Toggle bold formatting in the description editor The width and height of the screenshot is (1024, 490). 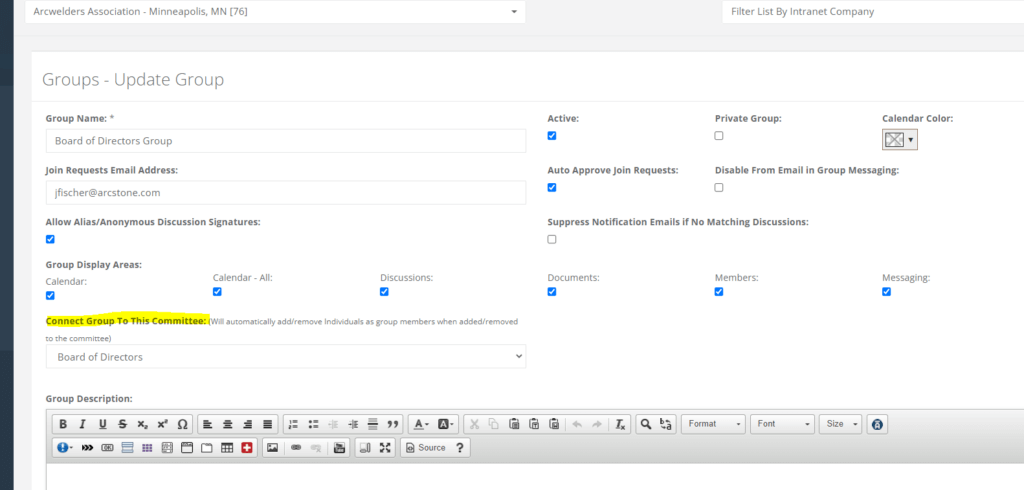point(63,424)
